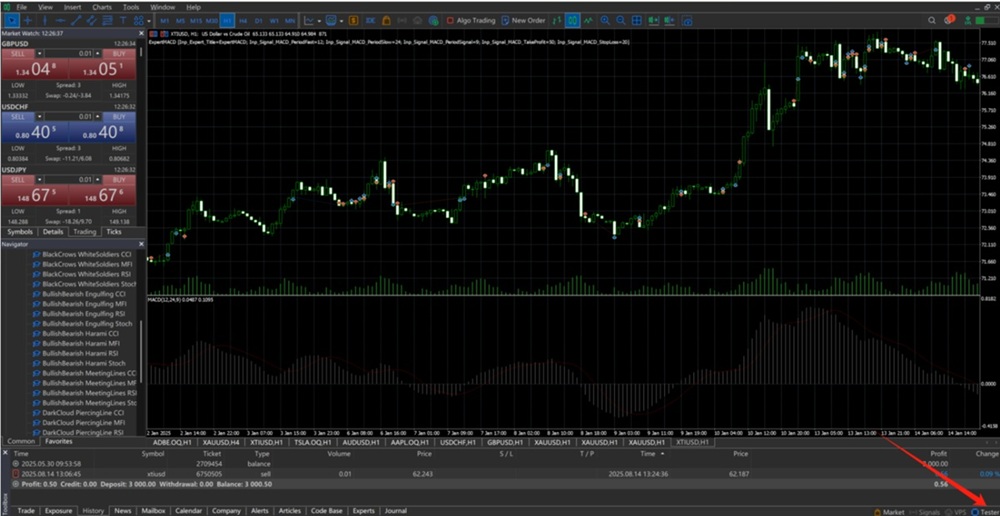Click USDCHF volume decrease arrow

point(40,117)
